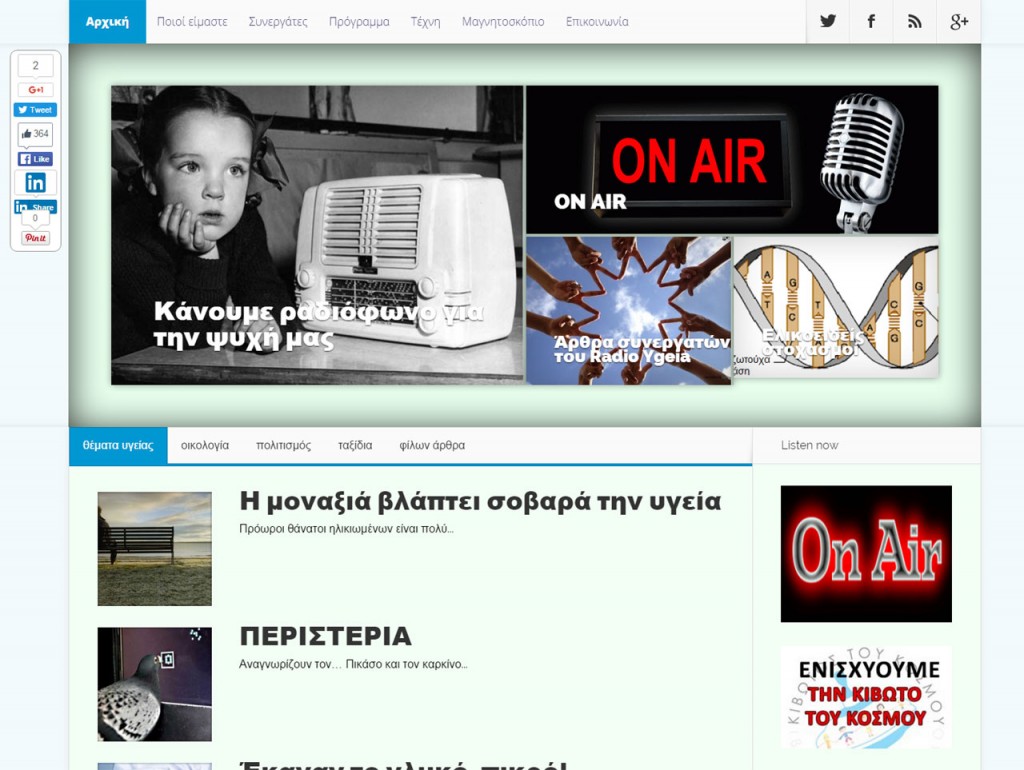Open the Ποιοί είμαστε menu item
1024x770 pixels.
coord(192,22)
